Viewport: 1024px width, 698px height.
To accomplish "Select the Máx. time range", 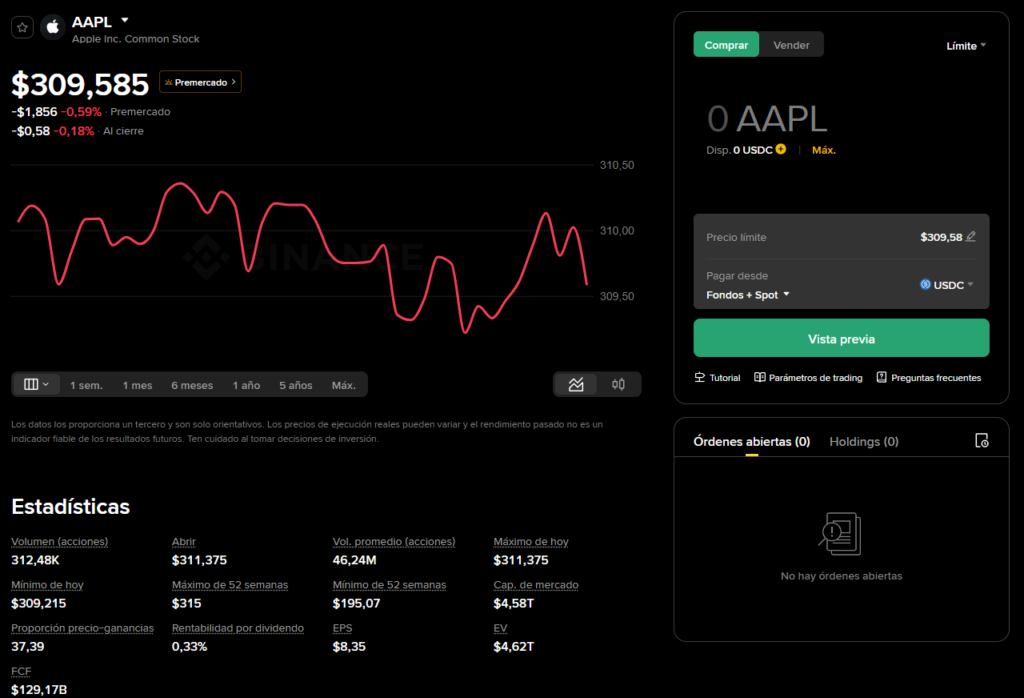I will point(344,385).
